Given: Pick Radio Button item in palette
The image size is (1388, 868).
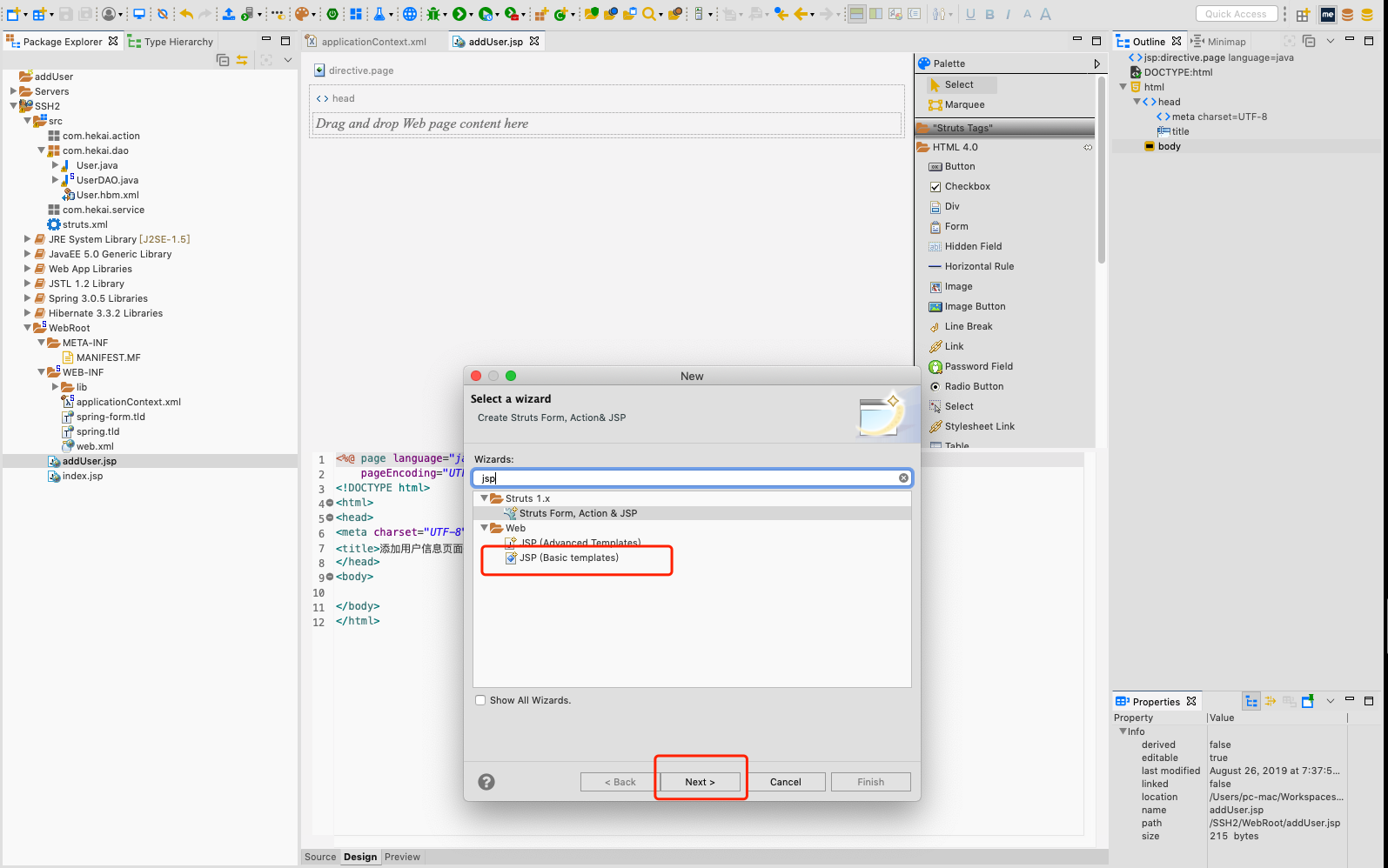Looking at the screenshot, I should (966, 386).
